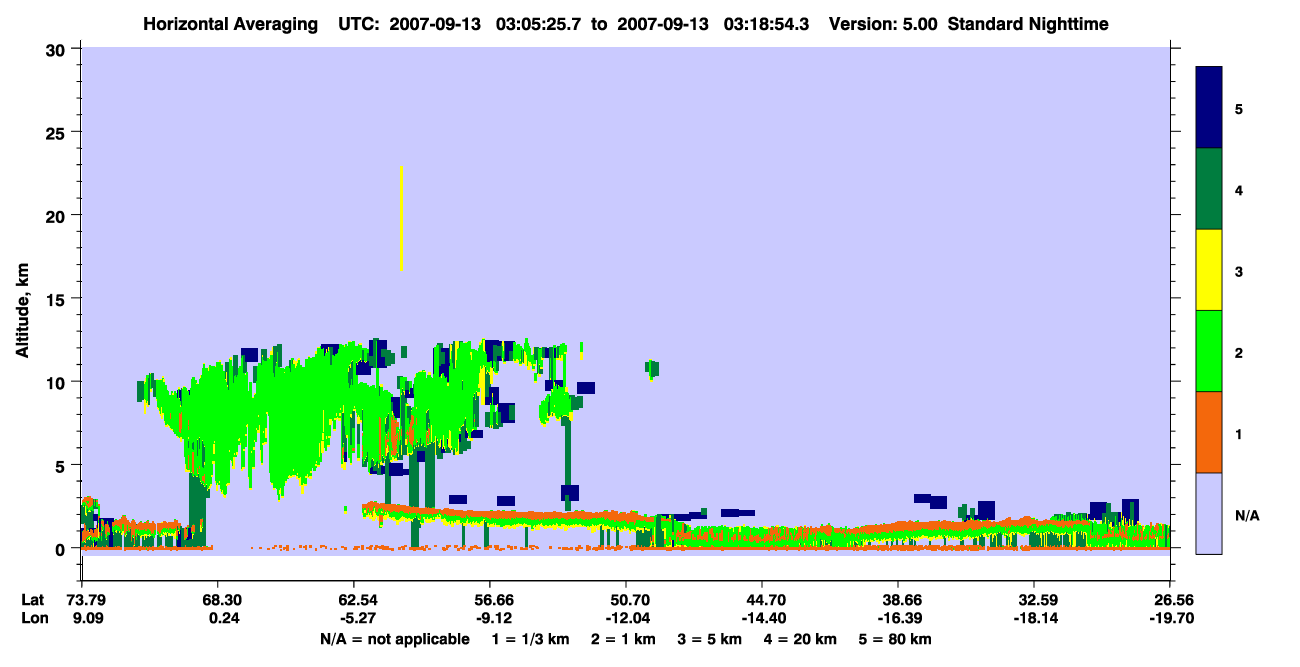Click the colorbar label '5'
Image resolution: width=1300 pixels, height=667 pixels.
point(1239,108)
